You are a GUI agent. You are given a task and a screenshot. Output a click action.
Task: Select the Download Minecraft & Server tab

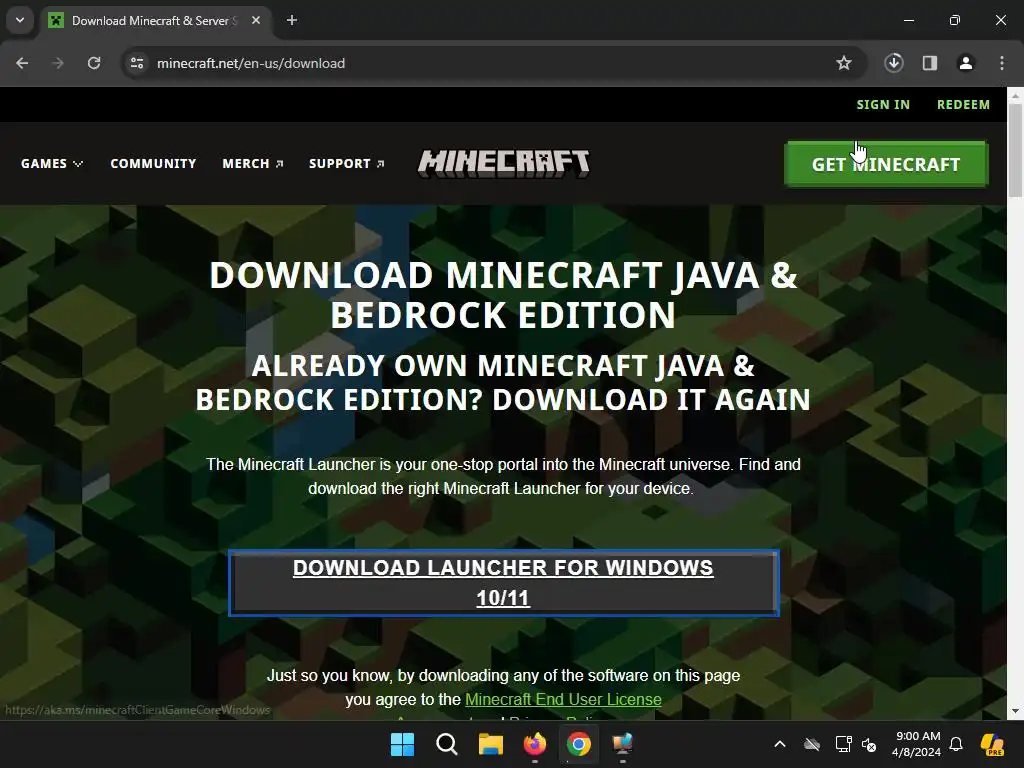coord(153,20)
